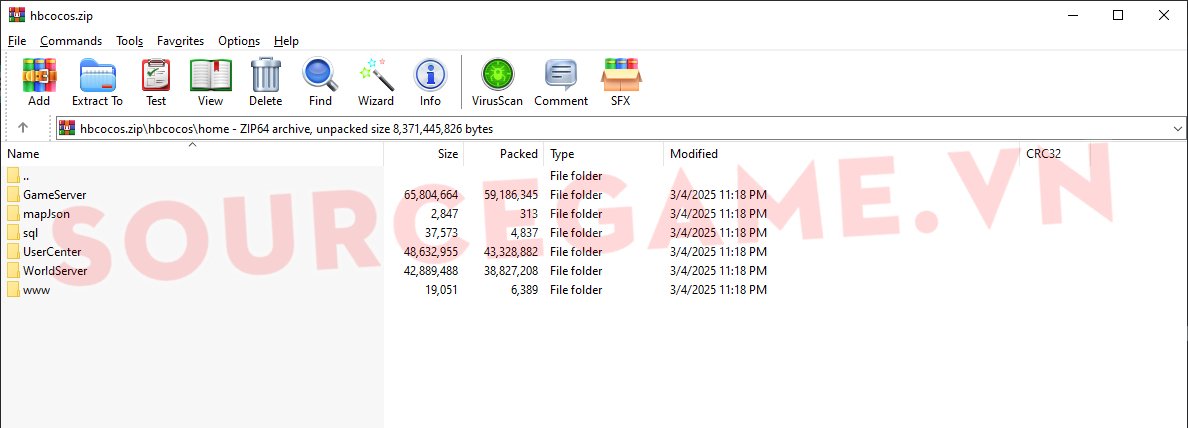
Task: Sort files by Name column header
Action: click(23, 154)
